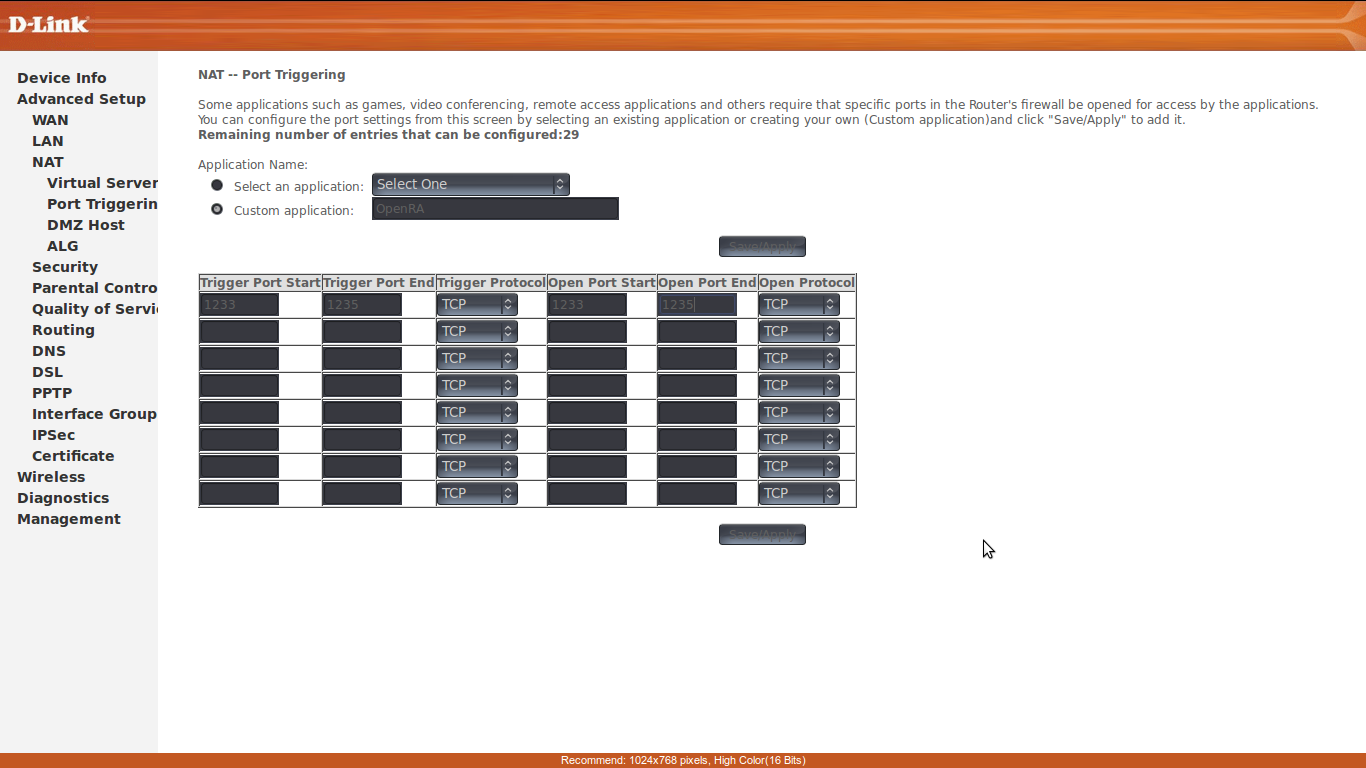Viewport: 1366px width, 768px height.
Task: Open WAN settings in sidebar
Action: pos(50,120)
